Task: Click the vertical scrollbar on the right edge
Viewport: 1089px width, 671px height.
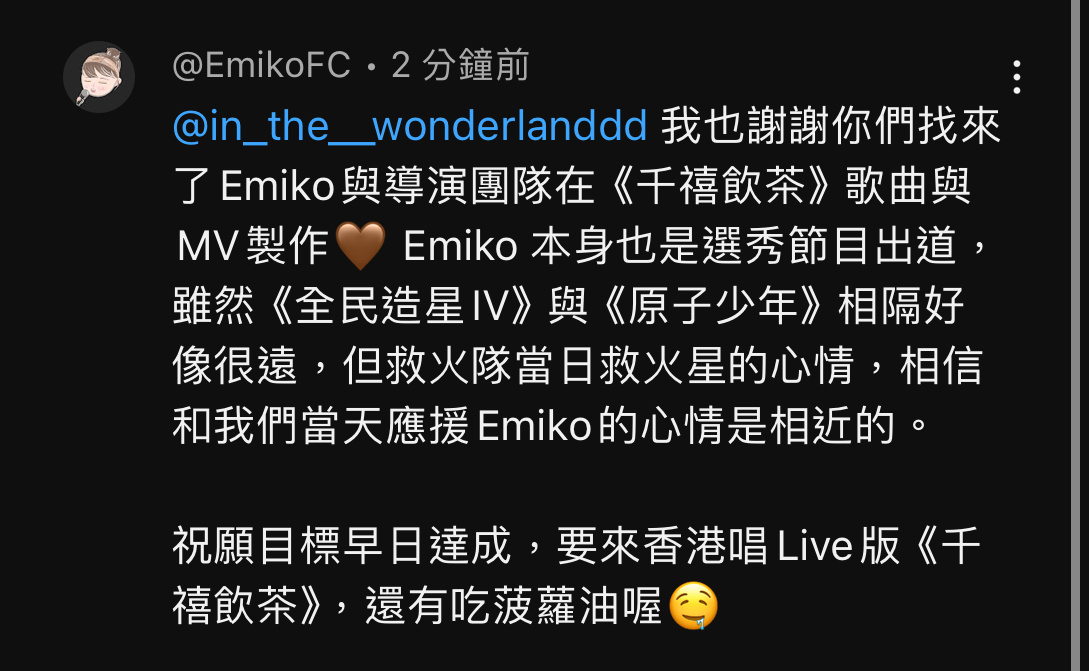Action: point(1079,336)
